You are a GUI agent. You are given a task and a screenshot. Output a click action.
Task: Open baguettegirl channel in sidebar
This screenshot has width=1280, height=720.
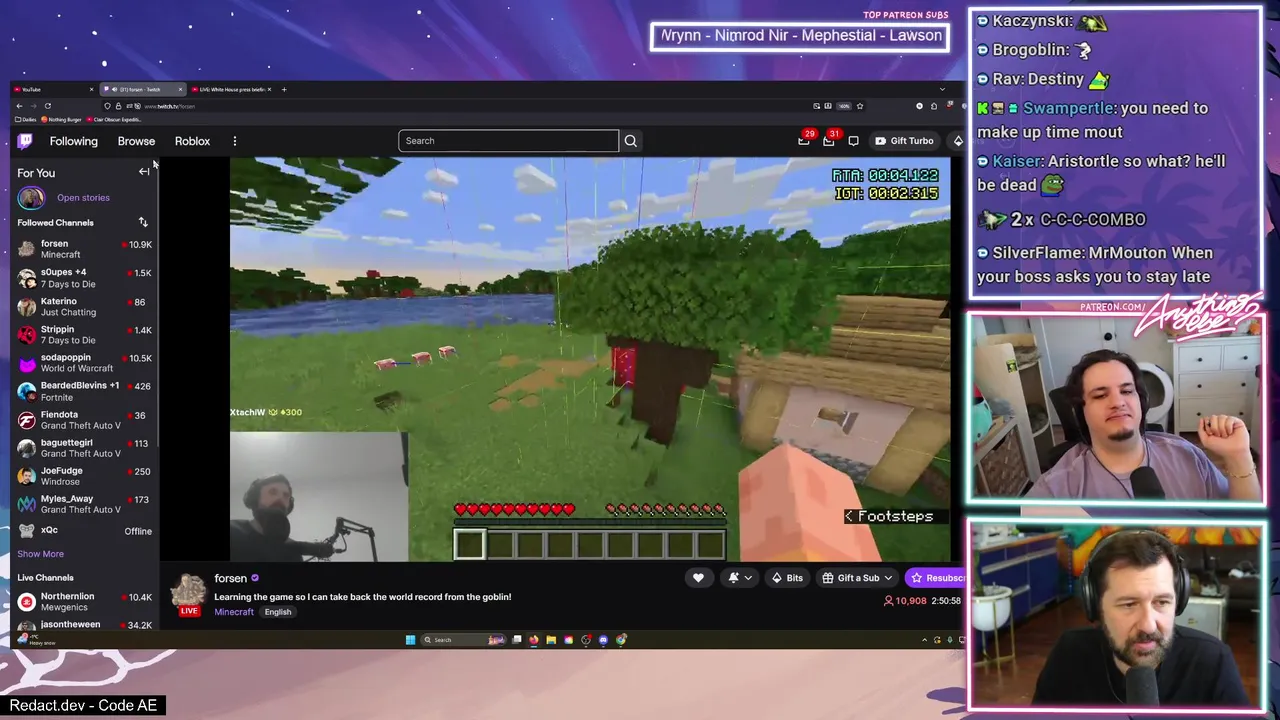tap(84, 447)
